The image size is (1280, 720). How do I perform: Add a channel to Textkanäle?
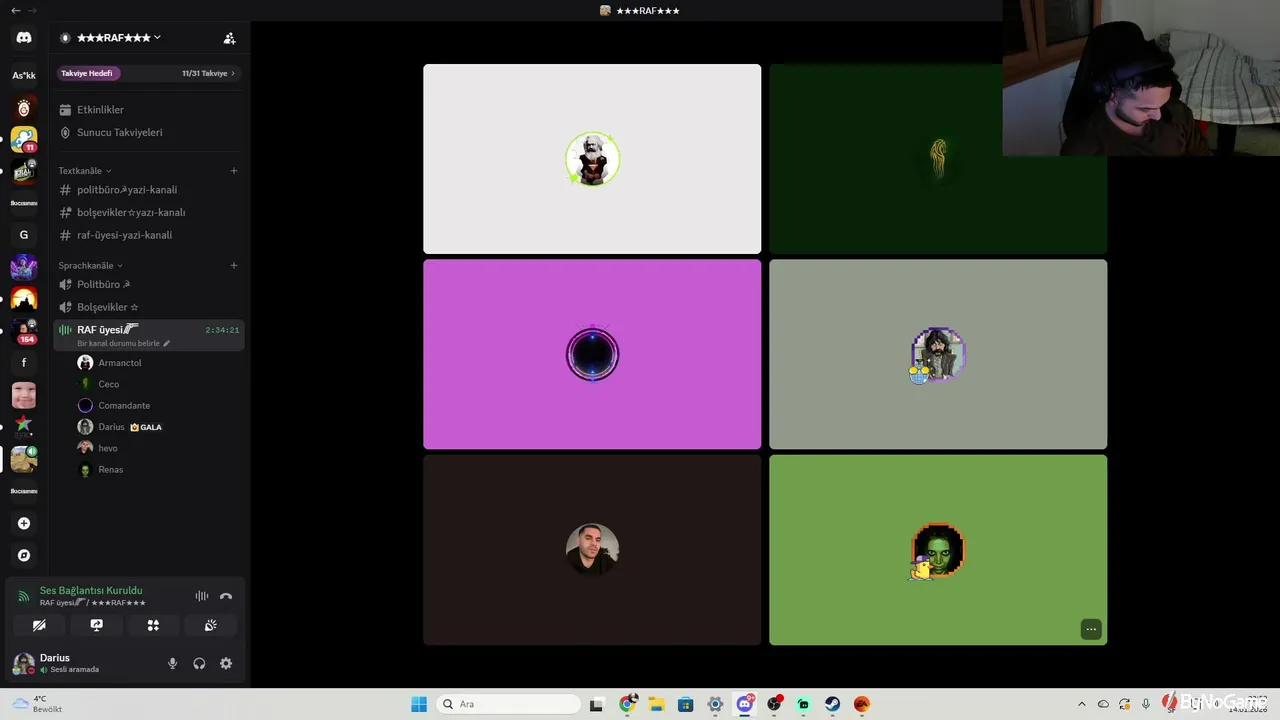point(234,171)
